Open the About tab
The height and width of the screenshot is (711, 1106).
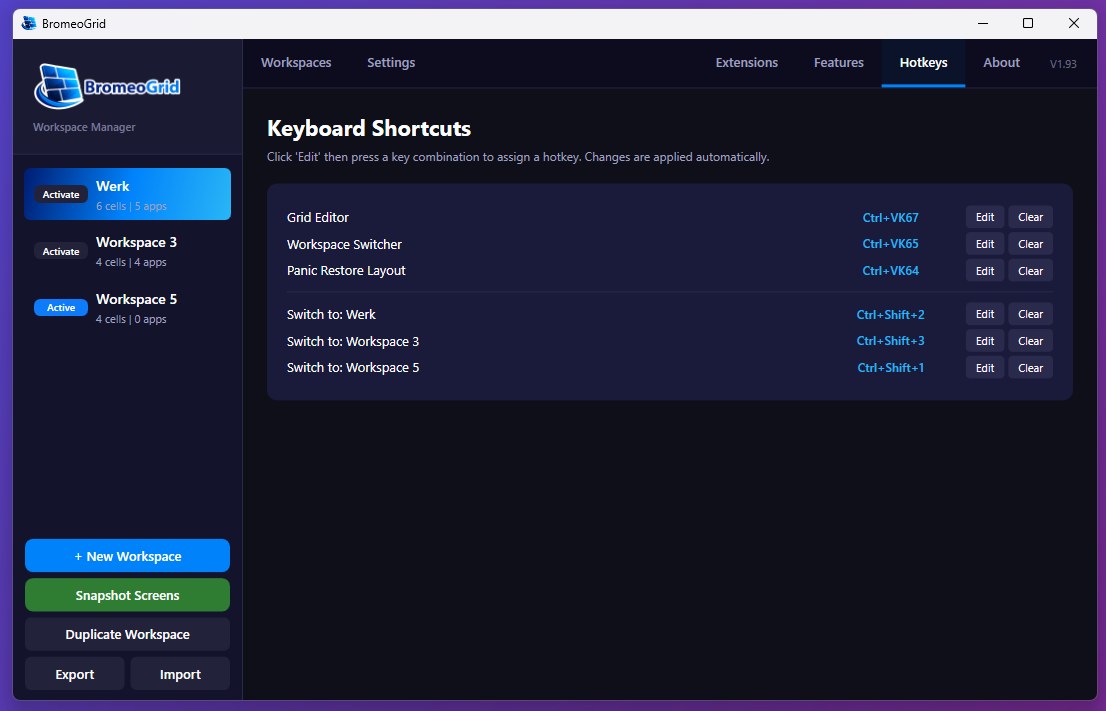tap(1001, 62)
